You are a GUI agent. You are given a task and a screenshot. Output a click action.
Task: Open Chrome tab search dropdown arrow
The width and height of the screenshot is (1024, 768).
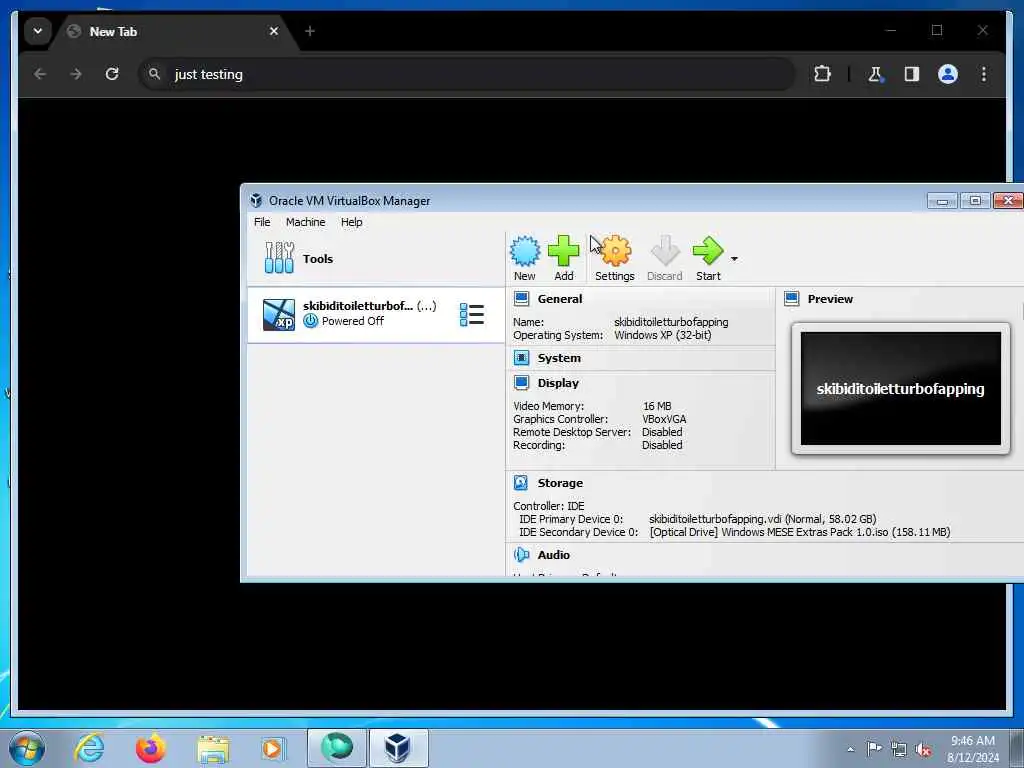[38, 31]
